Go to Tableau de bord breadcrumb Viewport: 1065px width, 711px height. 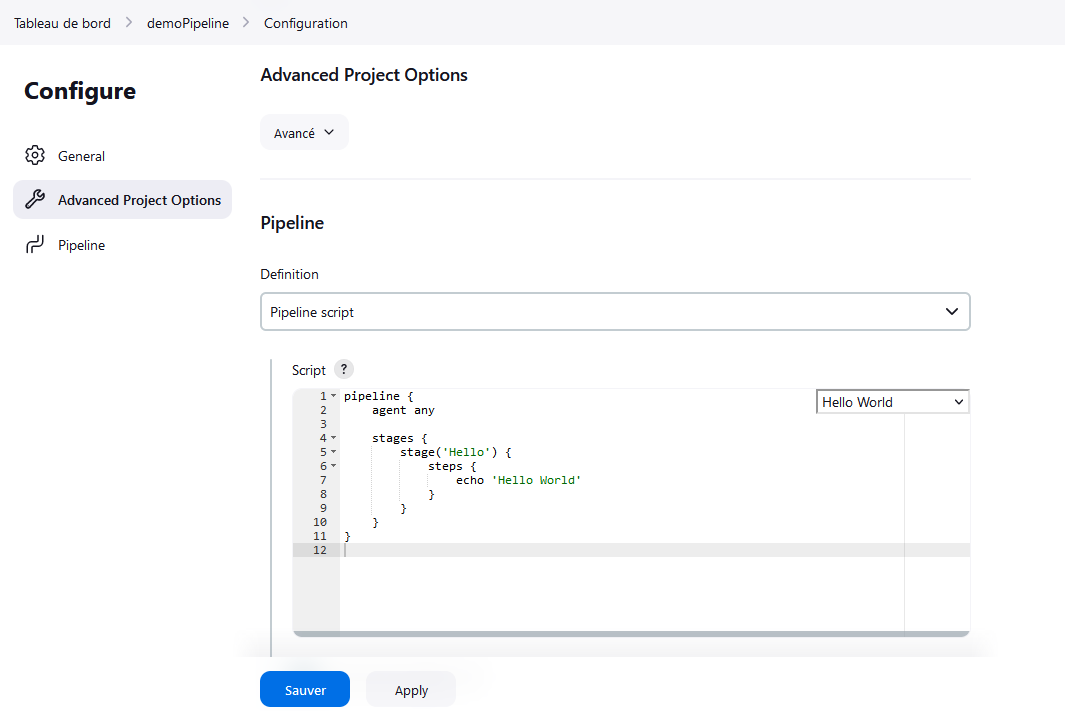pos(62,23)
